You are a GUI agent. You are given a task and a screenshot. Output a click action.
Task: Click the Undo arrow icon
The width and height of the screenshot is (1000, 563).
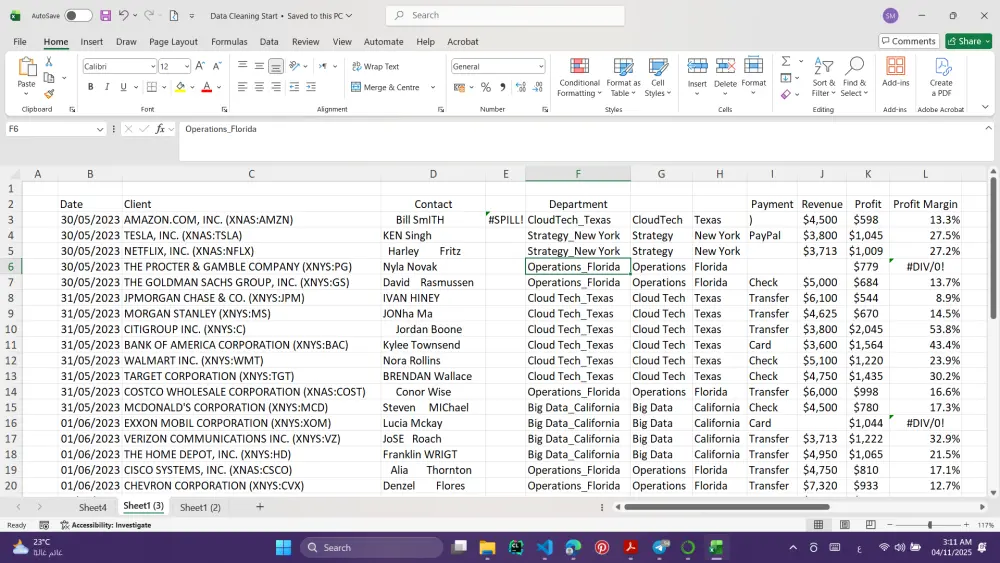124,15
